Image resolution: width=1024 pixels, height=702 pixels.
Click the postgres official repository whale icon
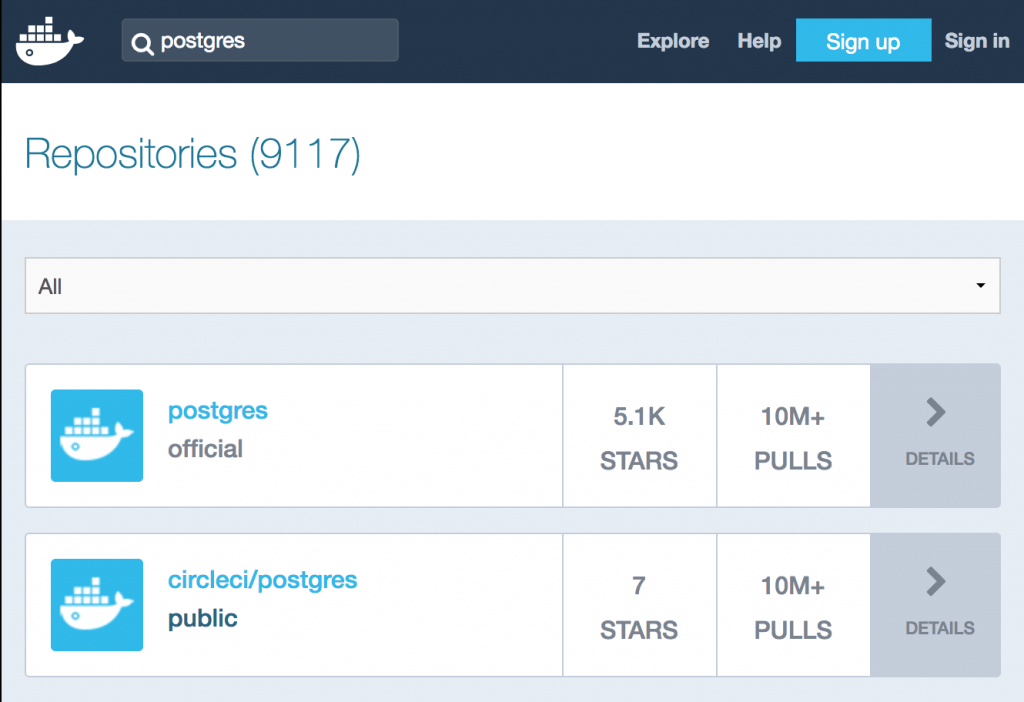(x=97, y=436)
